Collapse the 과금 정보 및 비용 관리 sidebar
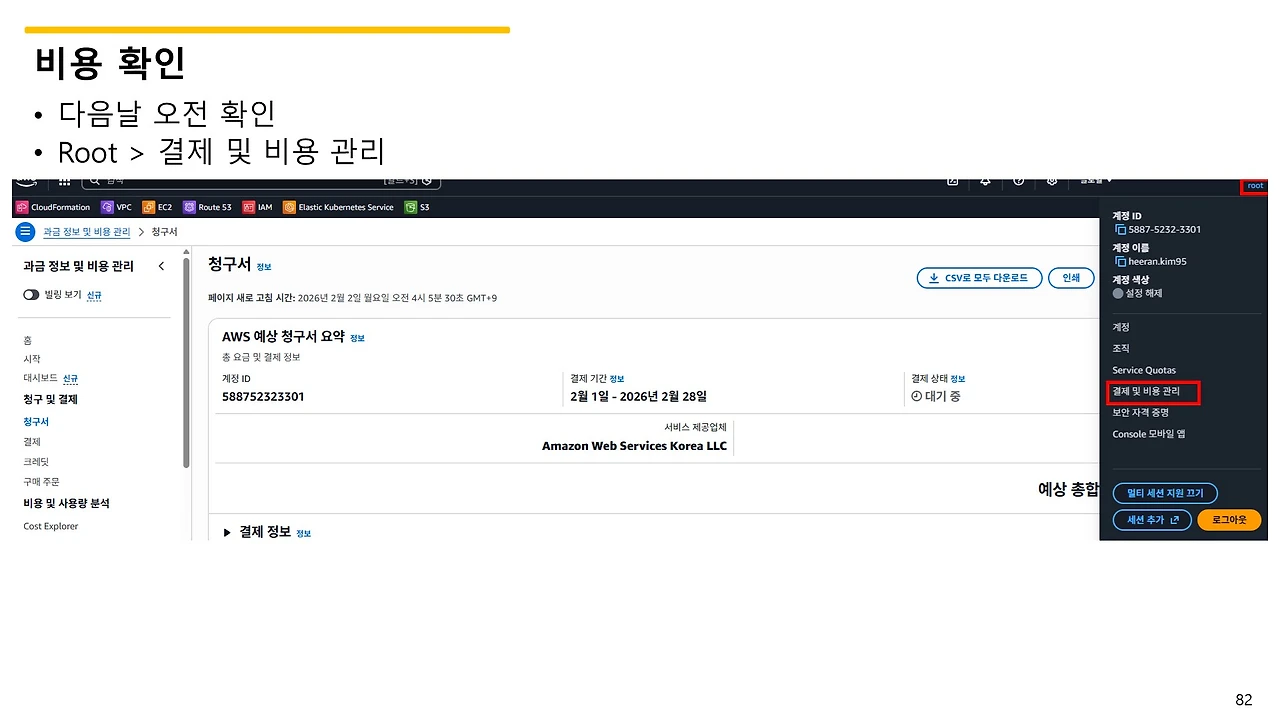 click(x=162, y=266)
